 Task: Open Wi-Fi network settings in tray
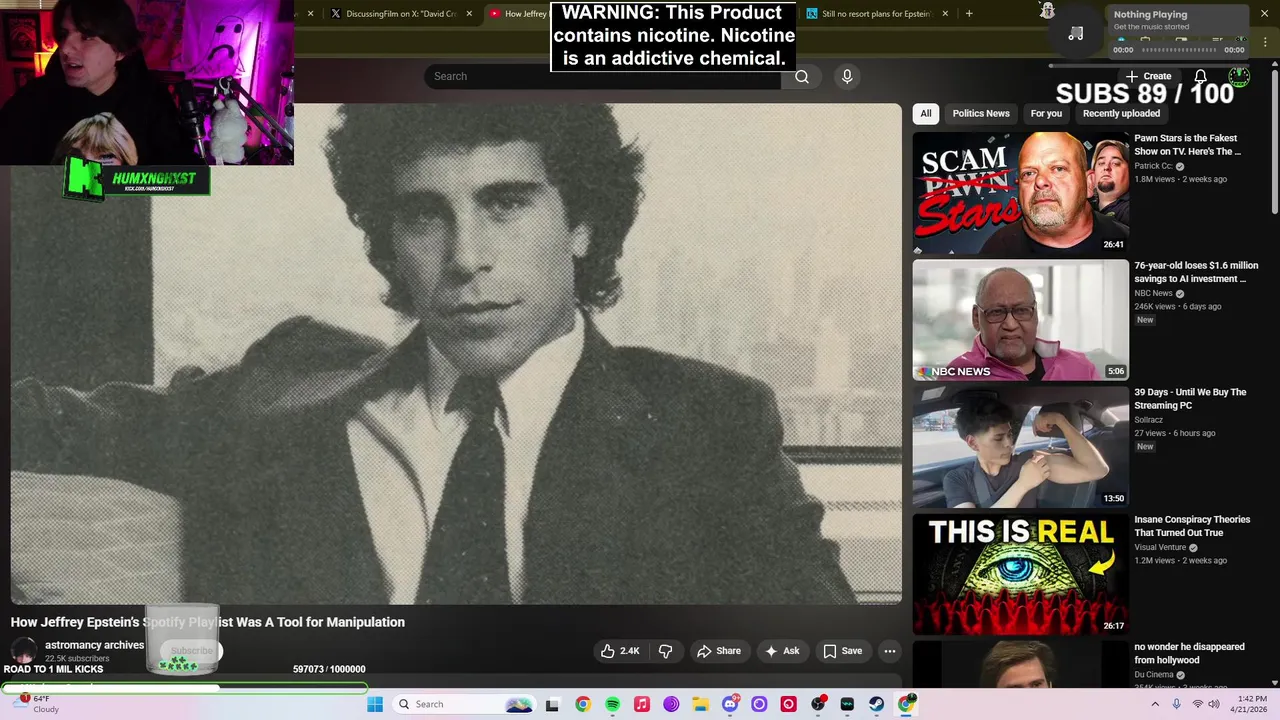coord(1197,704)
